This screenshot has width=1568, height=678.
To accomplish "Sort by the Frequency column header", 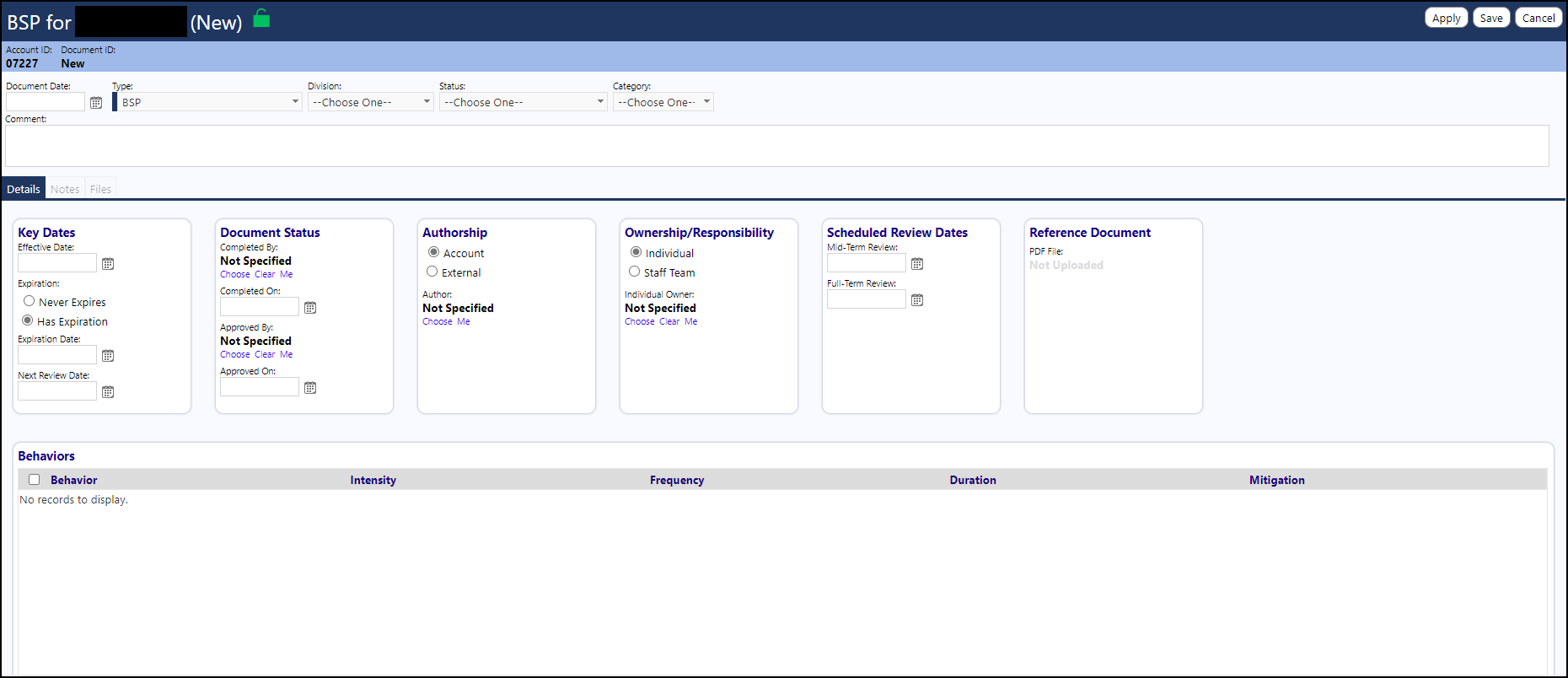I will click(677, 480).
